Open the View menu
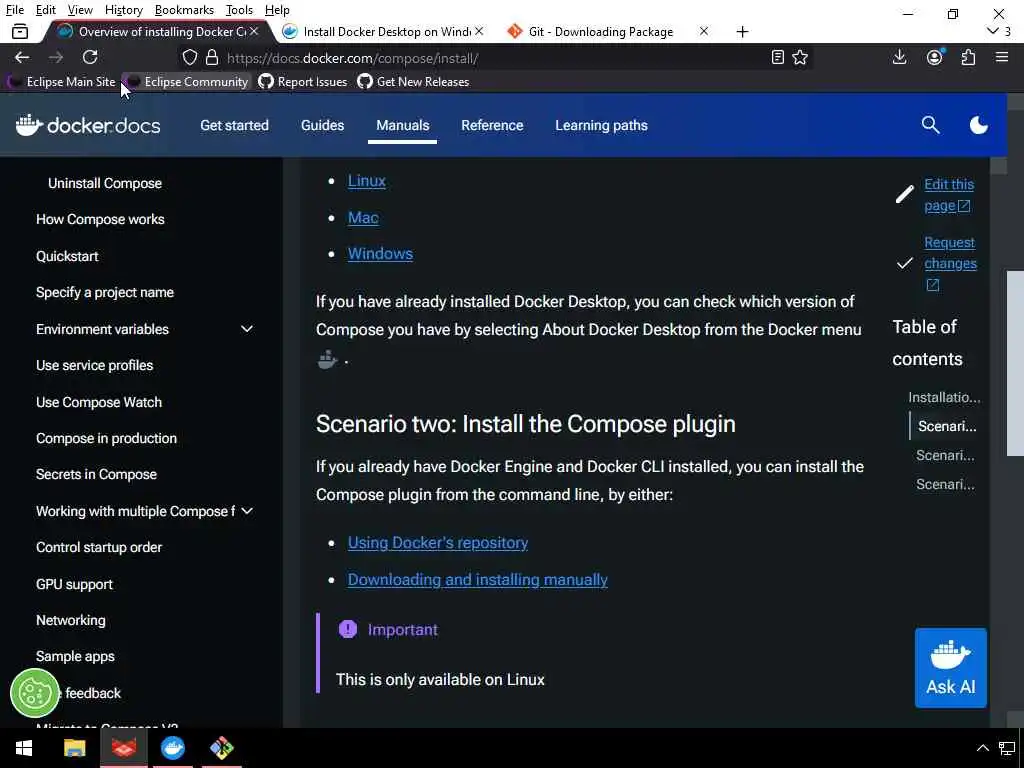Viewport: 1024px width, 768px height. [80, 10]
